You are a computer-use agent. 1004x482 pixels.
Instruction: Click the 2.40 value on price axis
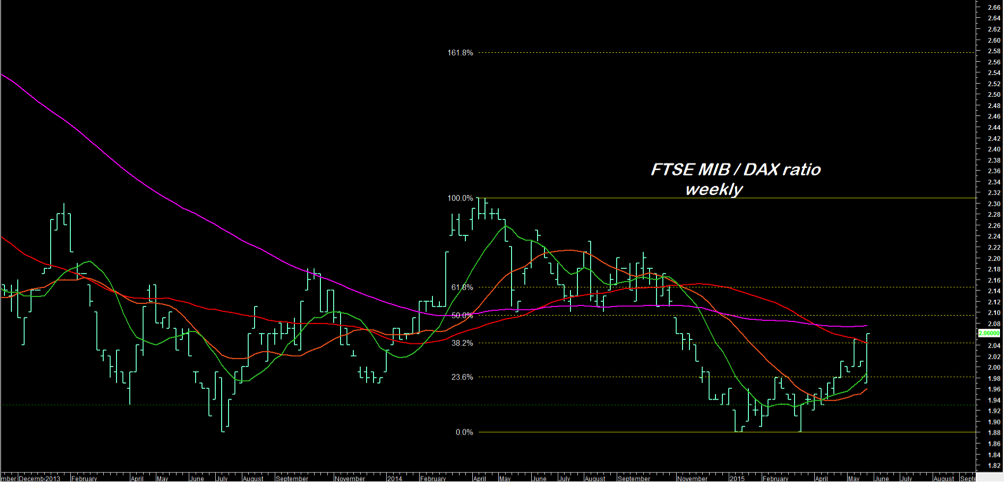994,149
